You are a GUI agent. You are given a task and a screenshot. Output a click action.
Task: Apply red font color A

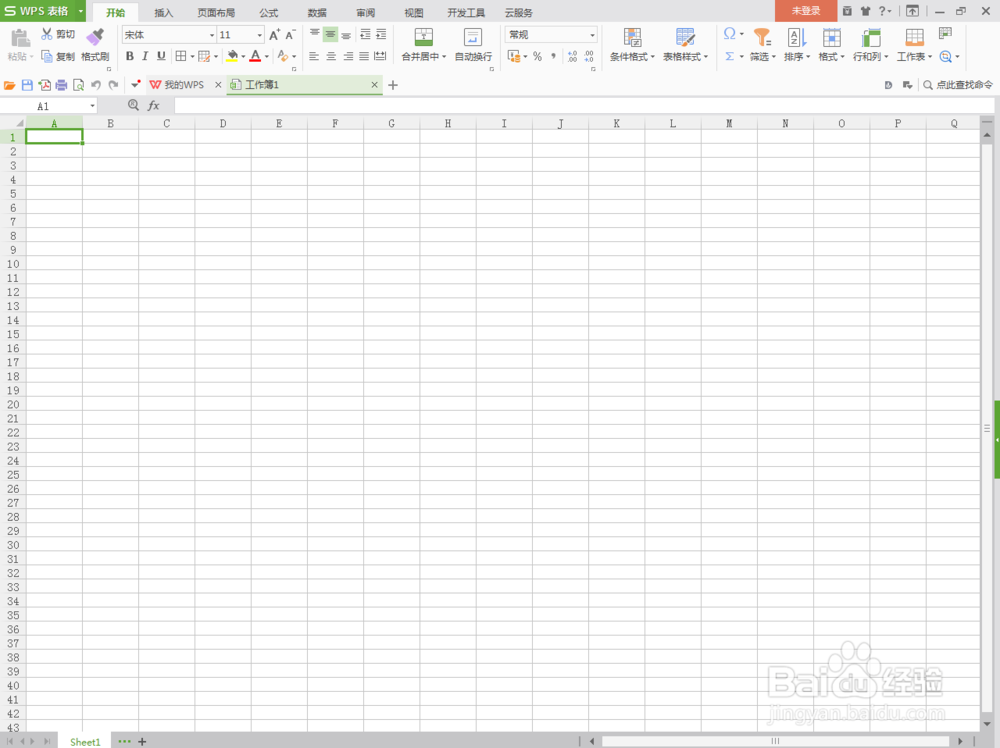click(255, 56)
